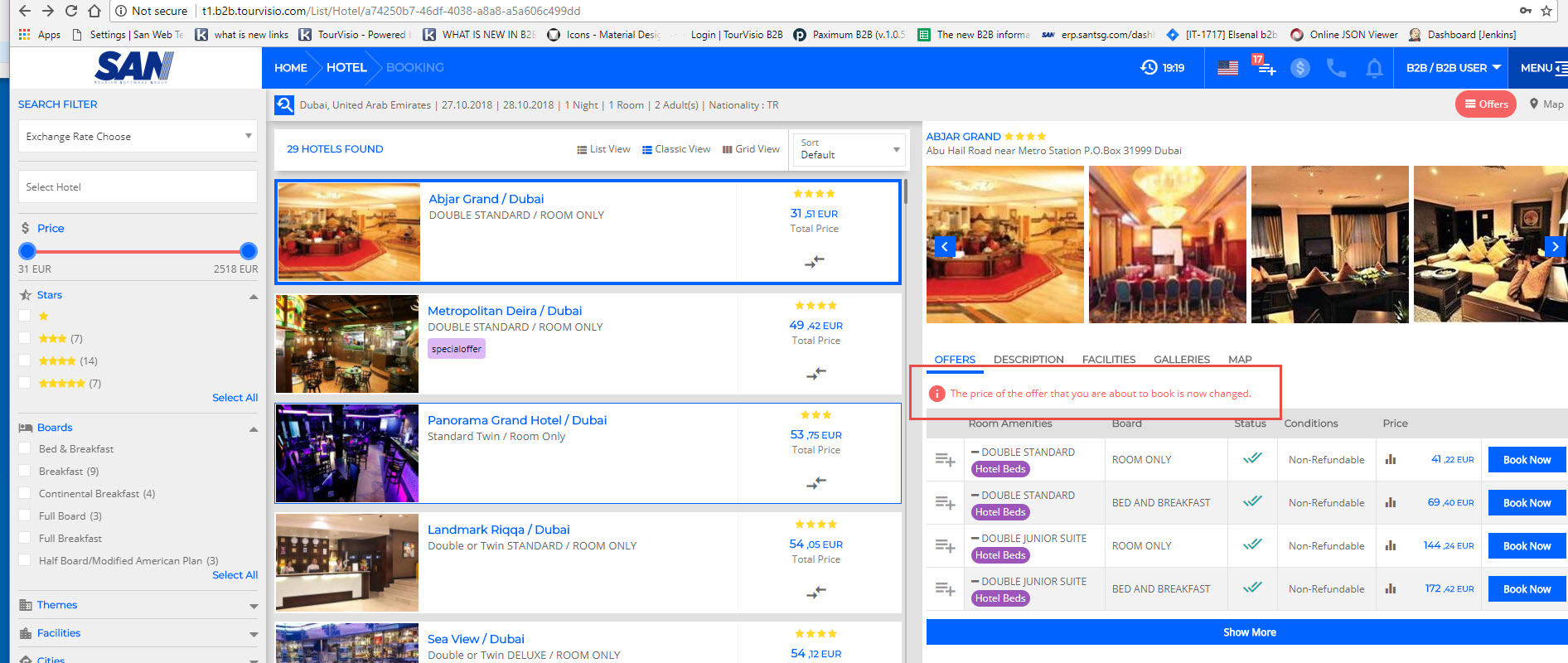Open the MENU panel
This screenshot has height=663, width=1568.
tap(1543, 68)
